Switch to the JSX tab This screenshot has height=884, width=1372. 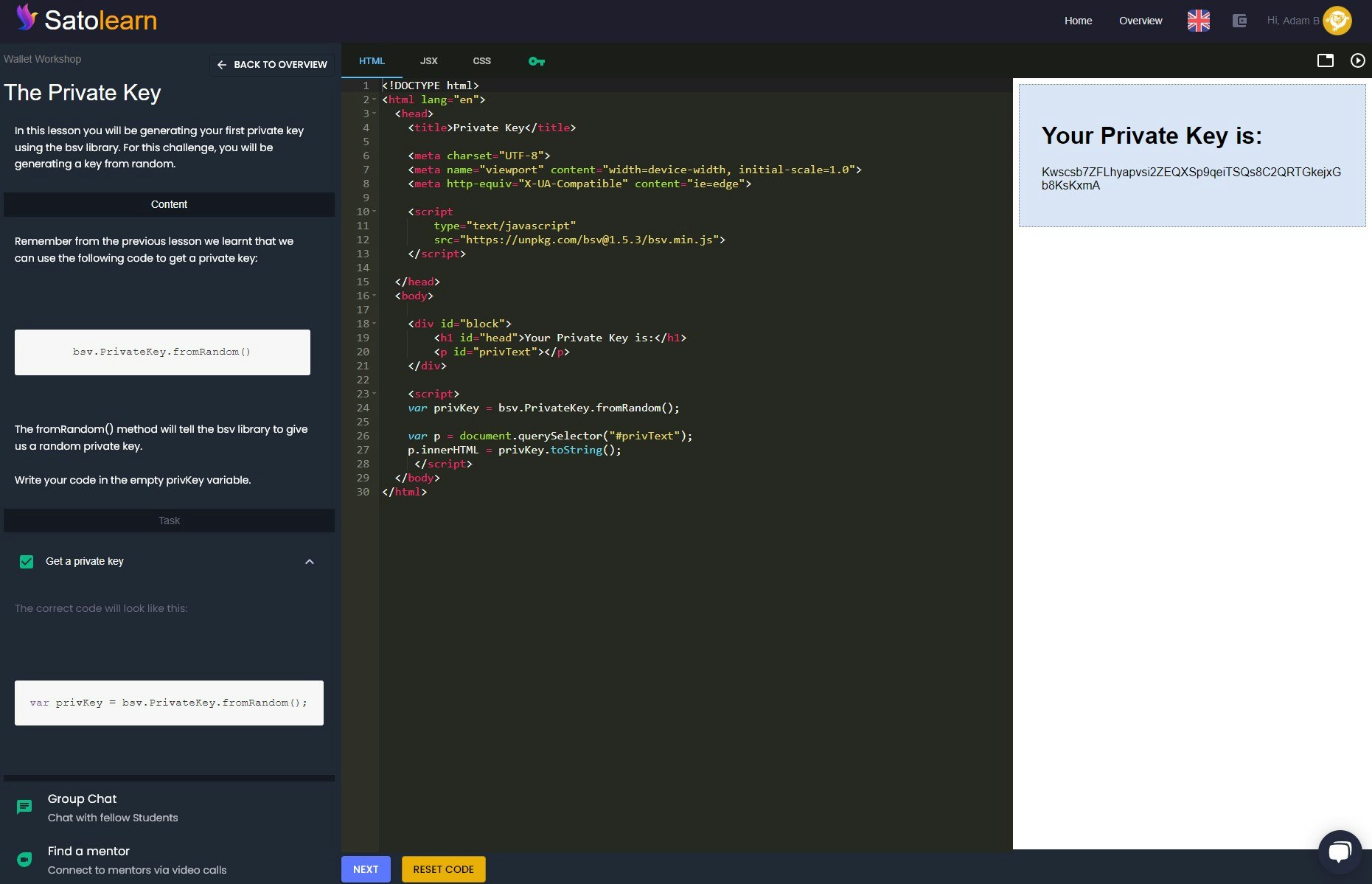point(429,61)
